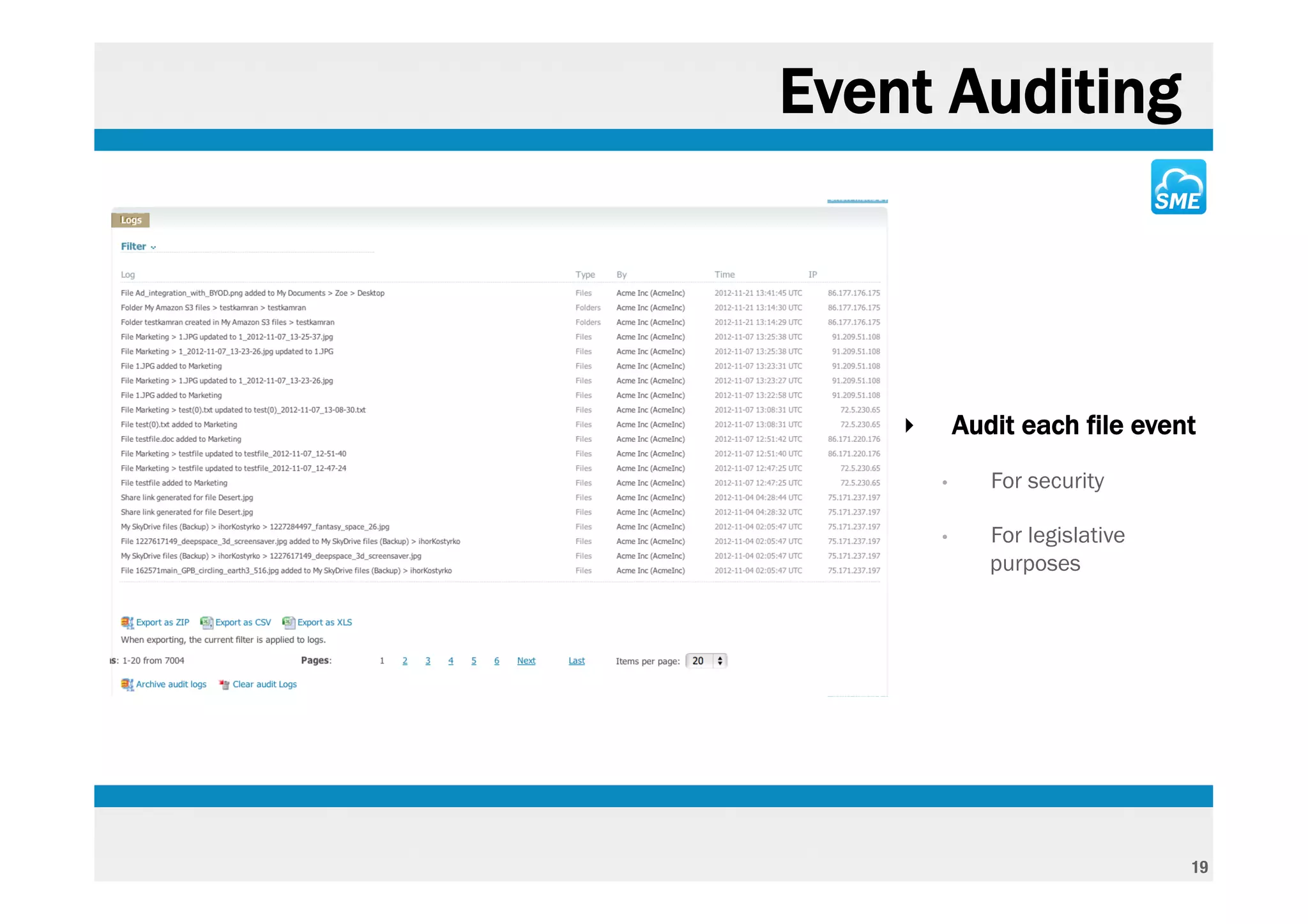Click the Export as ZIP icon
Viewport: 1308px width, 924px height.
pyautogui.click(x=127, y=623)
